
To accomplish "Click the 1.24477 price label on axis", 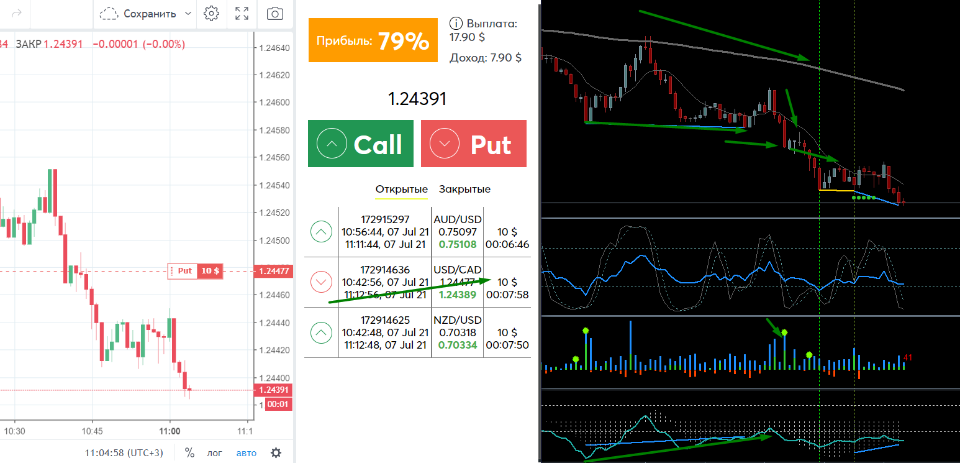I will pyautogui.click(x=274, y=271).
